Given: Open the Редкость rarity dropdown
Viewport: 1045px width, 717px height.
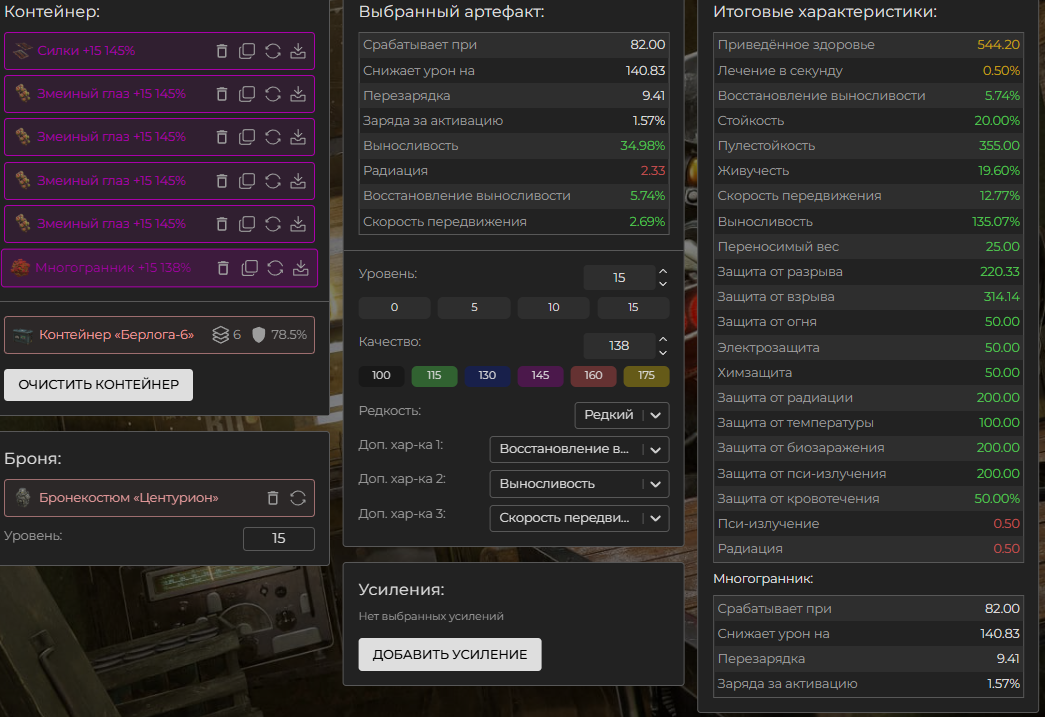Looking at the screenshot, I should (x=621, y=415).
